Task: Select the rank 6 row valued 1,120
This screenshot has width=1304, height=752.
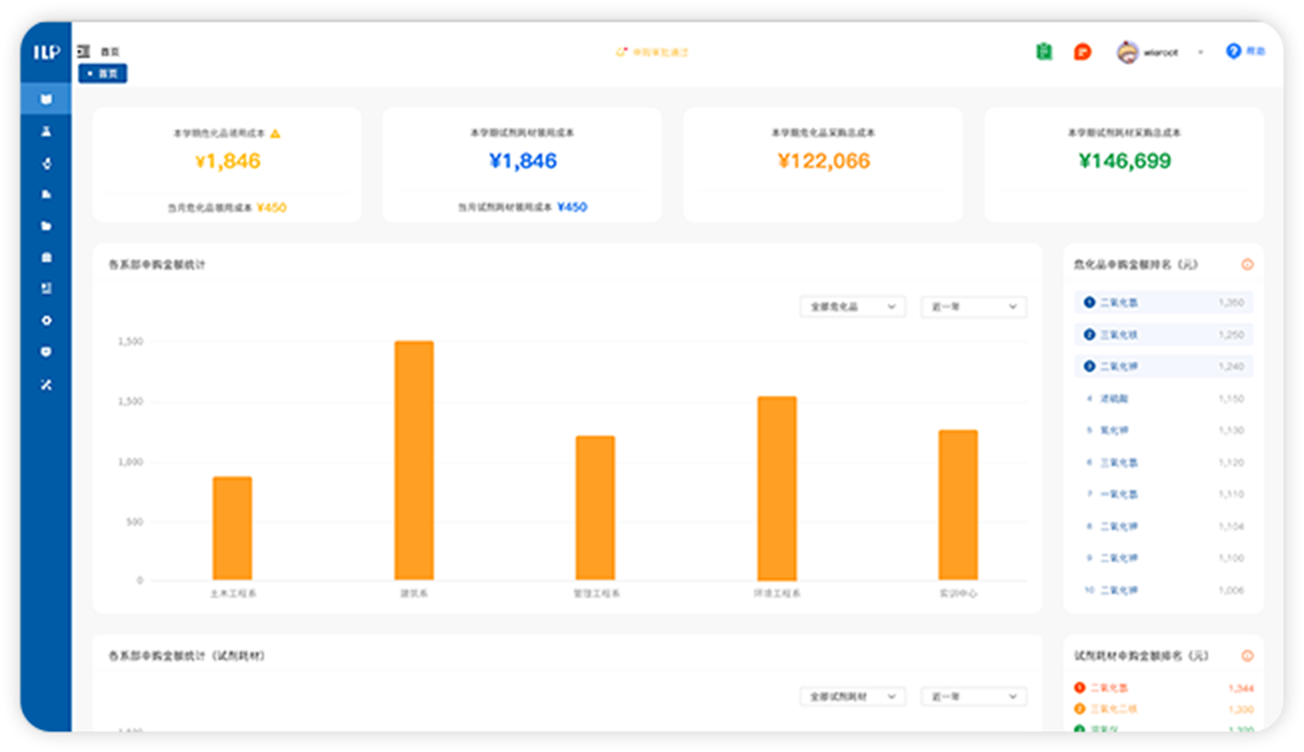Action: (x=1163, y=462)
